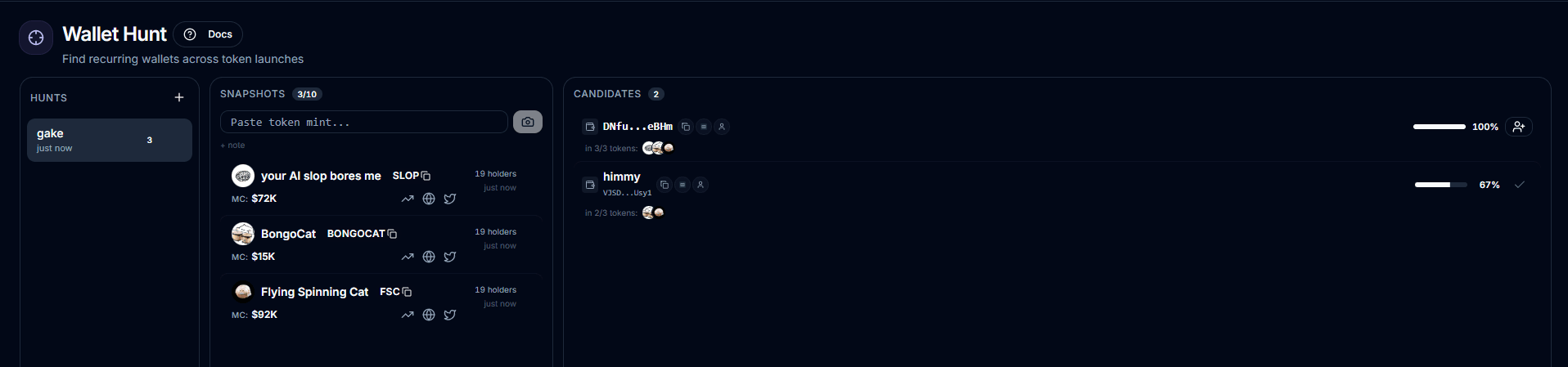Toggle the checkmark on the himmy candidate
The height and width of the screenshot is (367, 1568).
(1519, 185)
